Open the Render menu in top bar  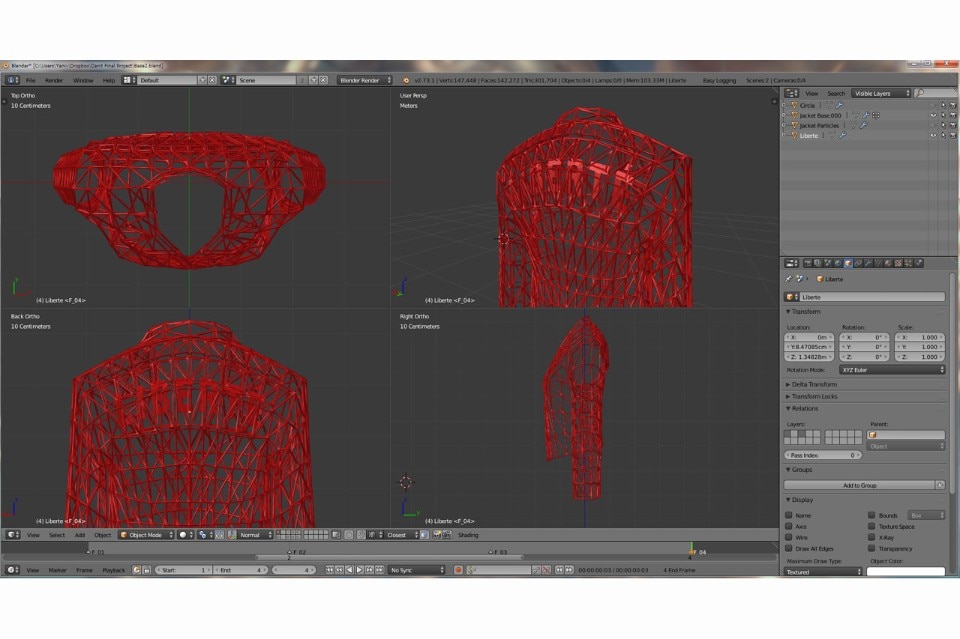(x=53, y=80)
